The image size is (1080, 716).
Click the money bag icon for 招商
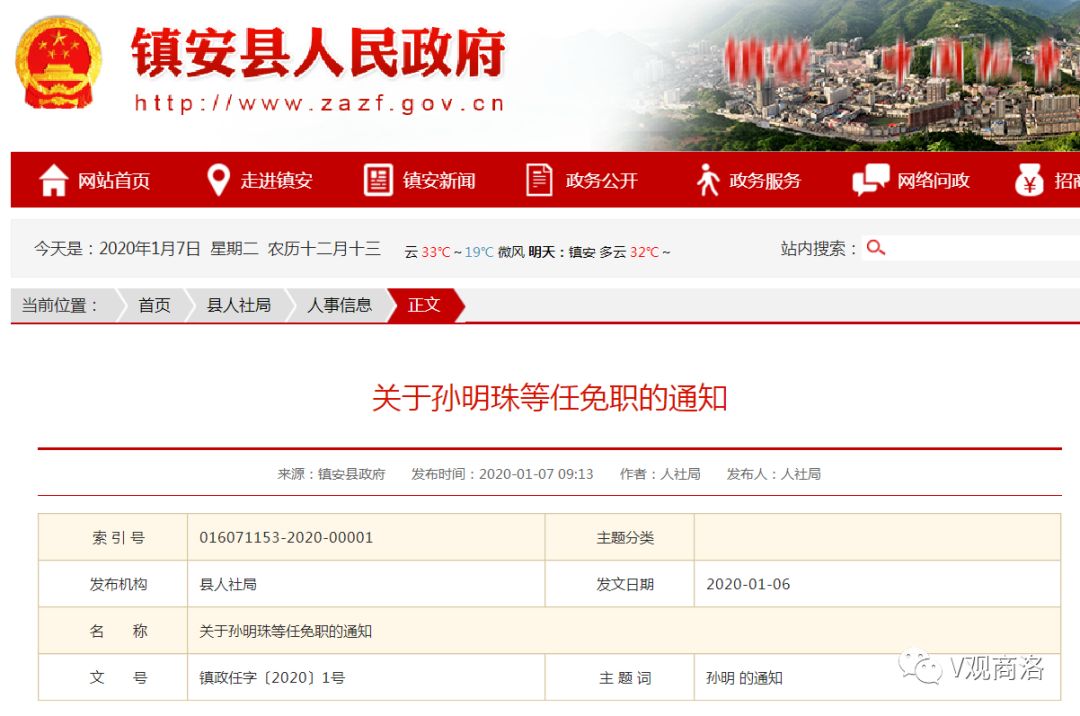click(x=1029, y=180)
